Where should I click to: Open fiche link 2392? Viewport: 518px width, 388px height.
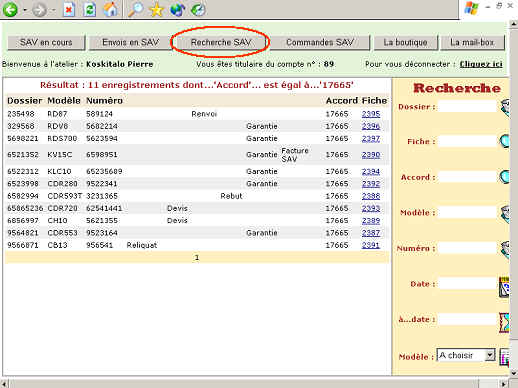(371, 184)
